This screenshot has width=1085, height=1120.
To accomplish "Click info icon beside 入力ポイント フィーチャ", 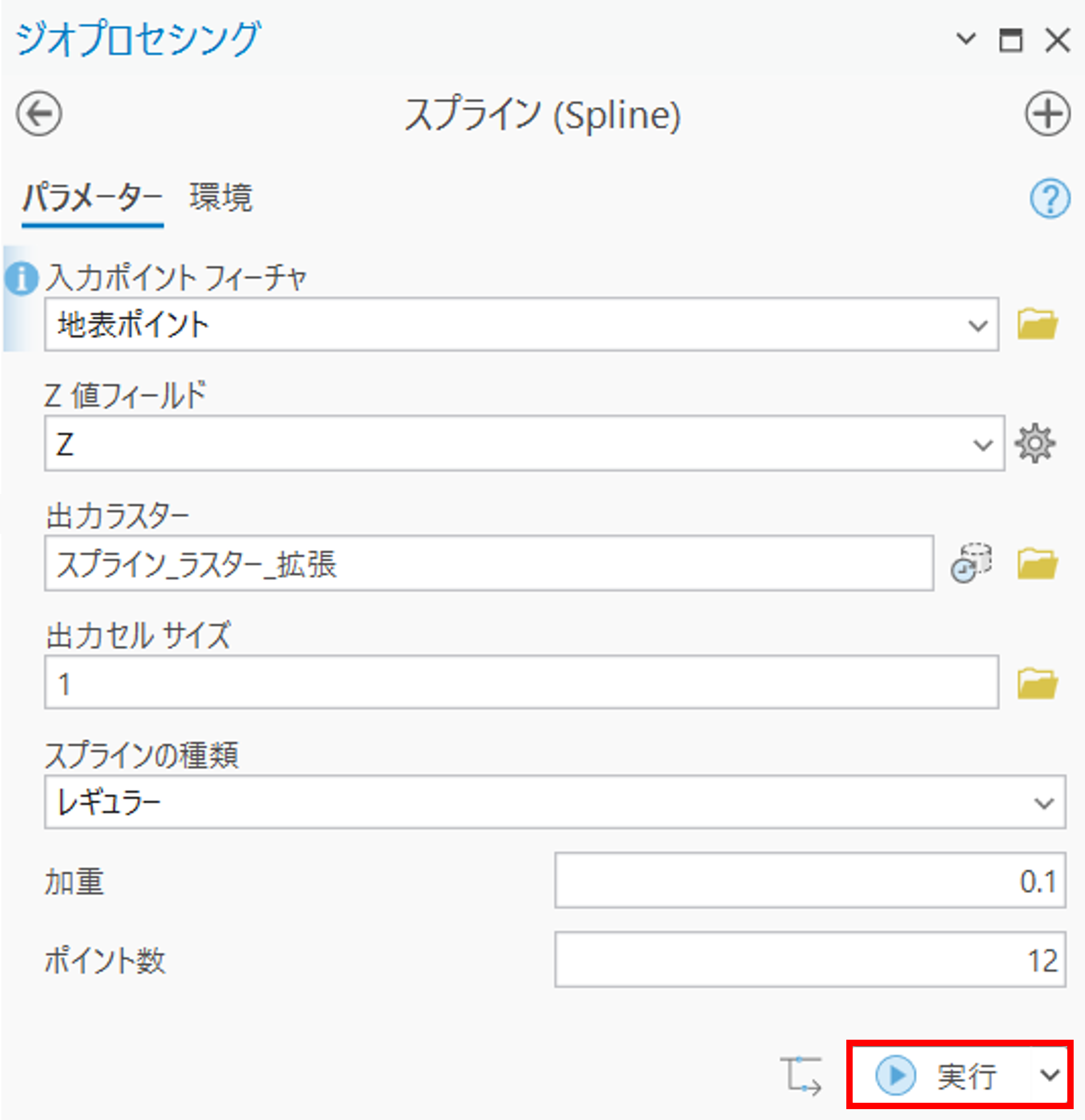I will pyautogui.click(x=21, y=279).
